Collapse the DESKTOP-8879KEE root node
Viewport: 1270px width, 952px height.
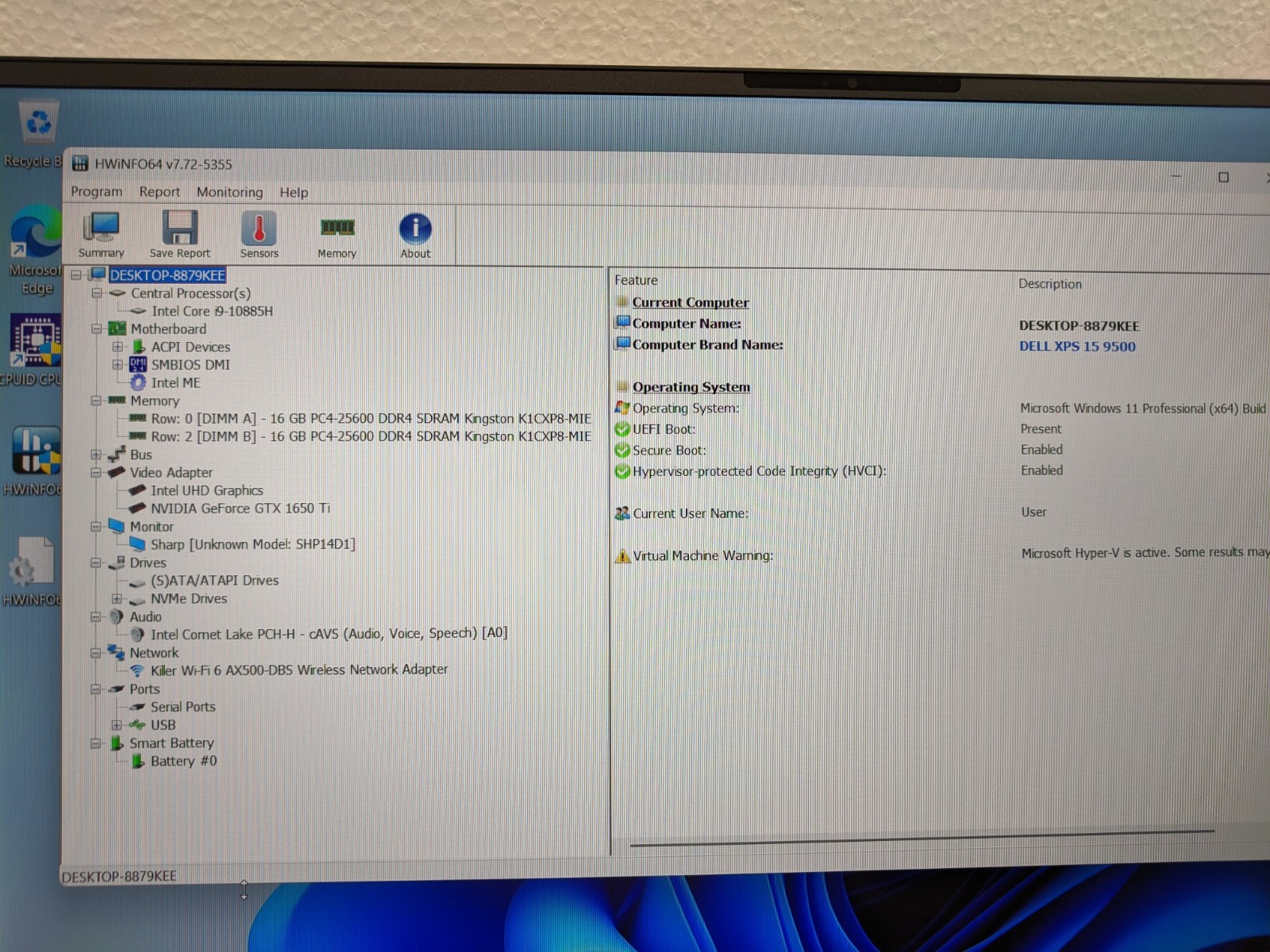(76, 275)
